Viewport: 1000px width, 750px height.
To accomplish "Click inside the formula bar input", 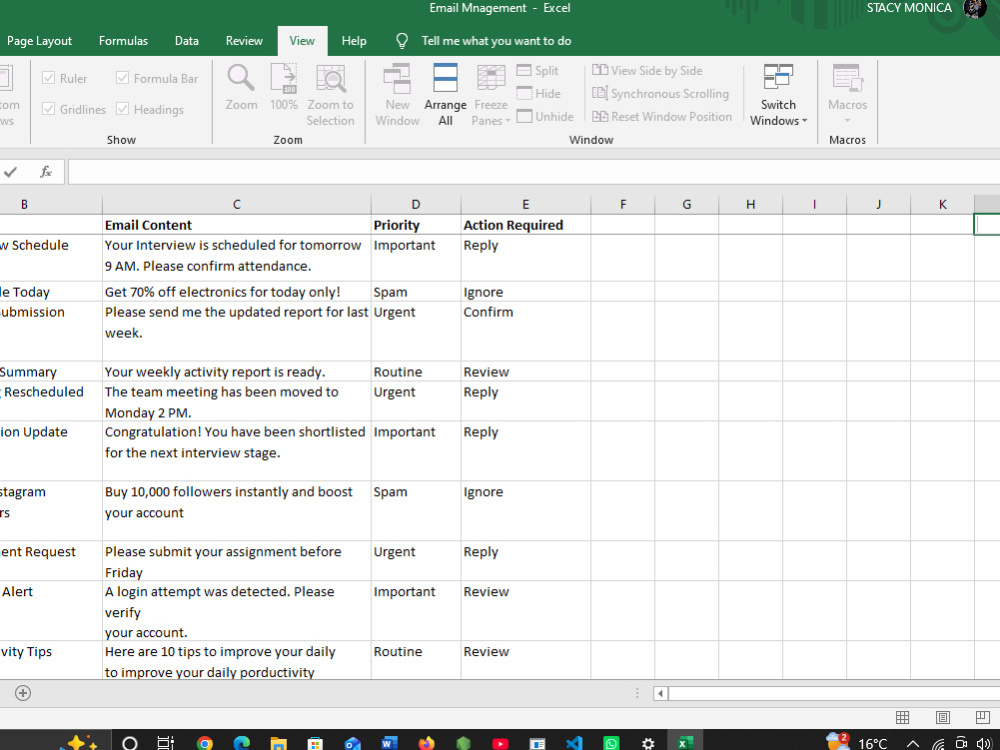I will point(534,172).
